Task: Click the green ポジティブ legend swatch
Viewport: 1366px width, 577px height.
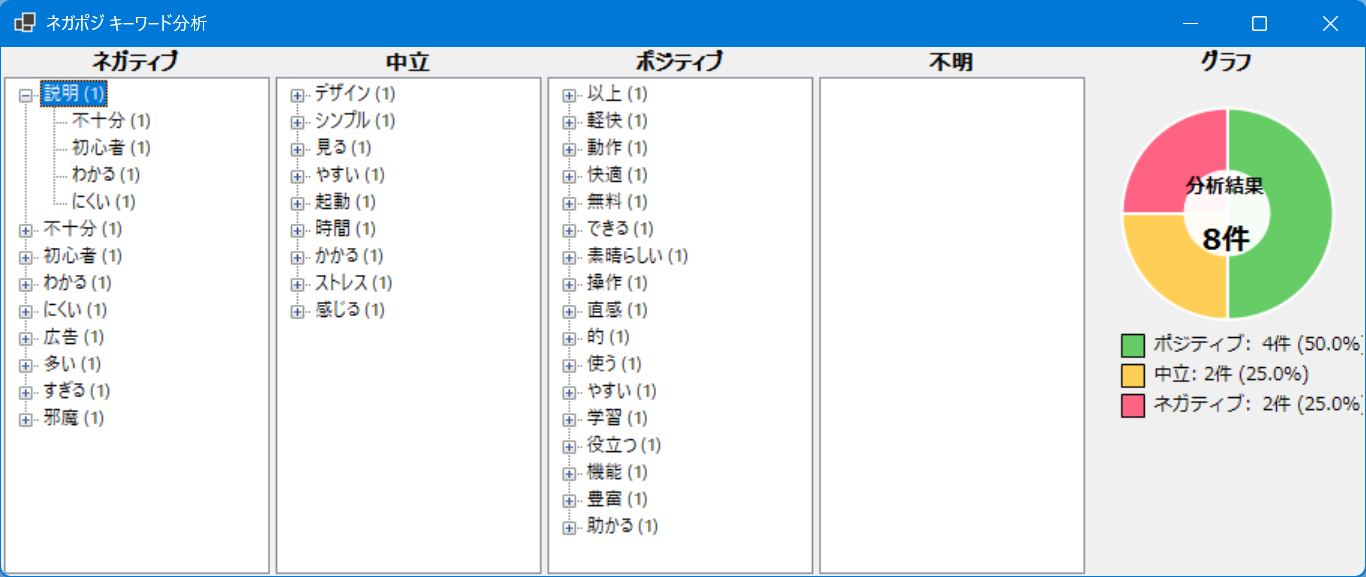Action: pyautogui.click(x=1133, y=346)
